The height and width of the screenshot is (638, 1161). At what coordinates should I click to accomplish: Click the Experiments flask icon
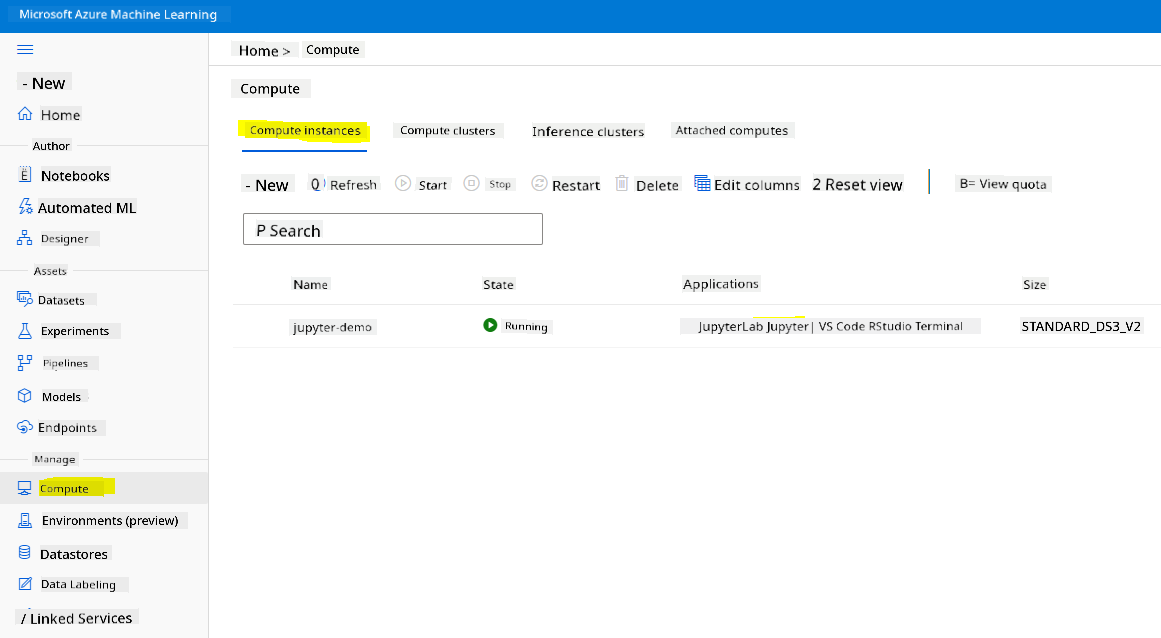(x=24, y=331)
